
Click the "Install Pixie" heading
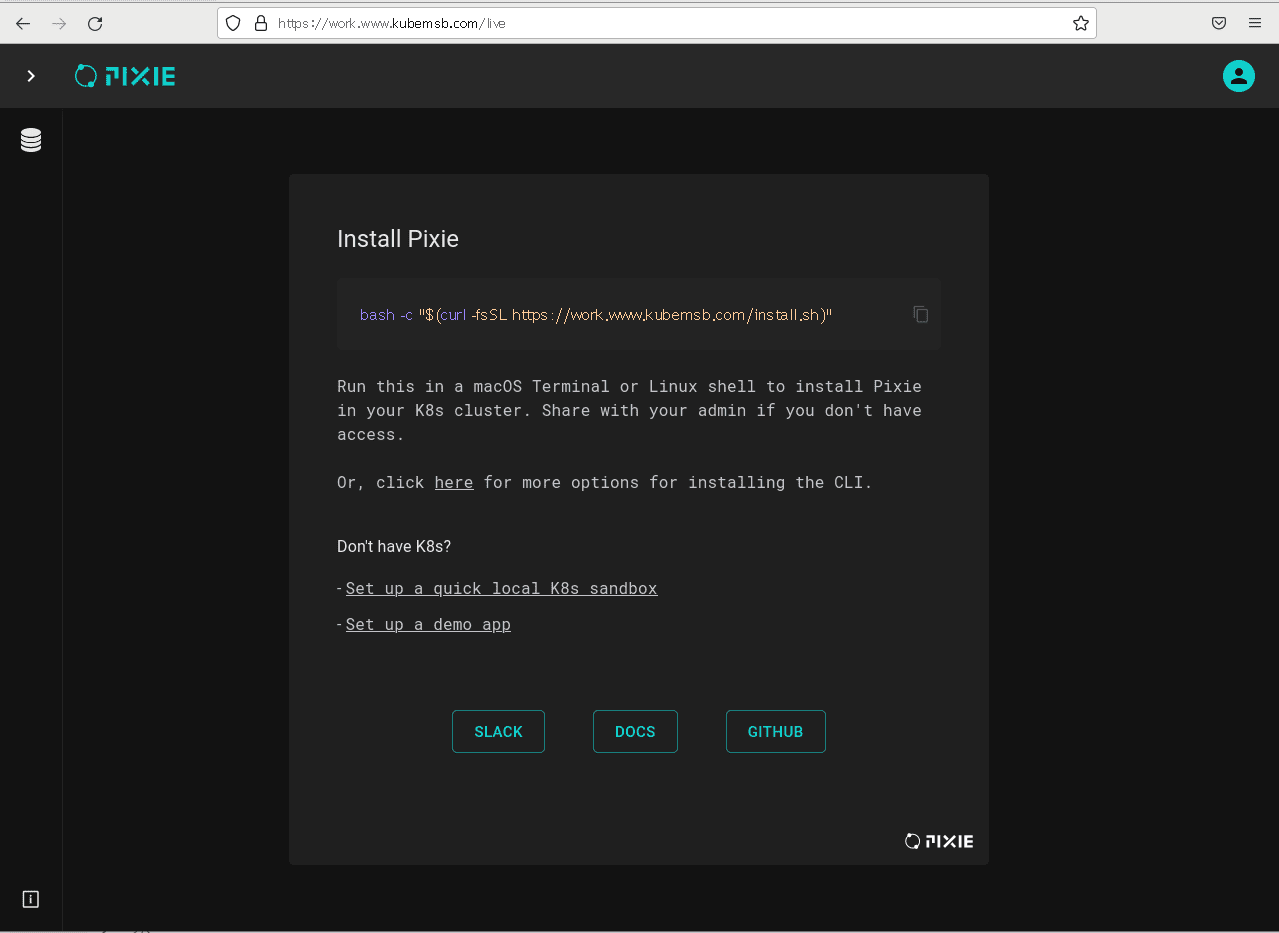(x=398, y=239)
